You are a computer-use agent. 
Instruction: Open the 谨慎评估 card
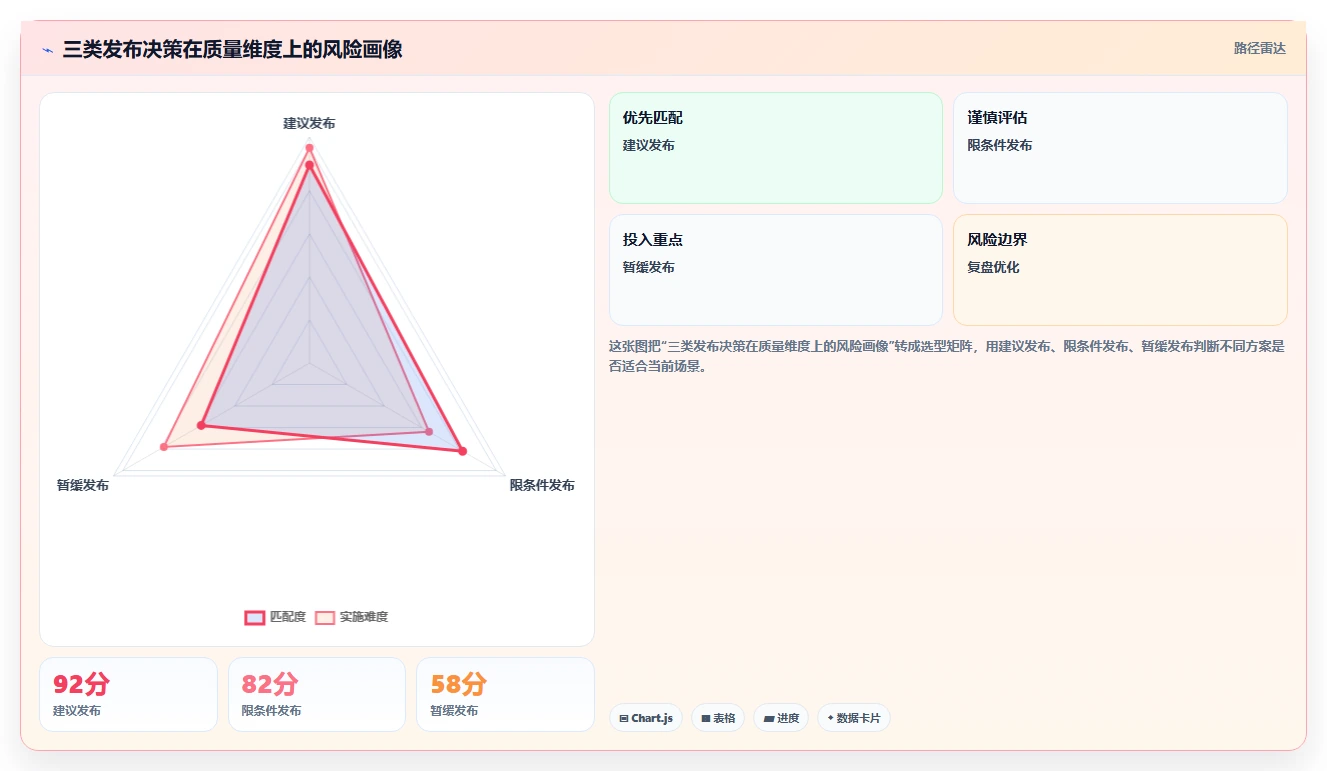[1120, 148]
